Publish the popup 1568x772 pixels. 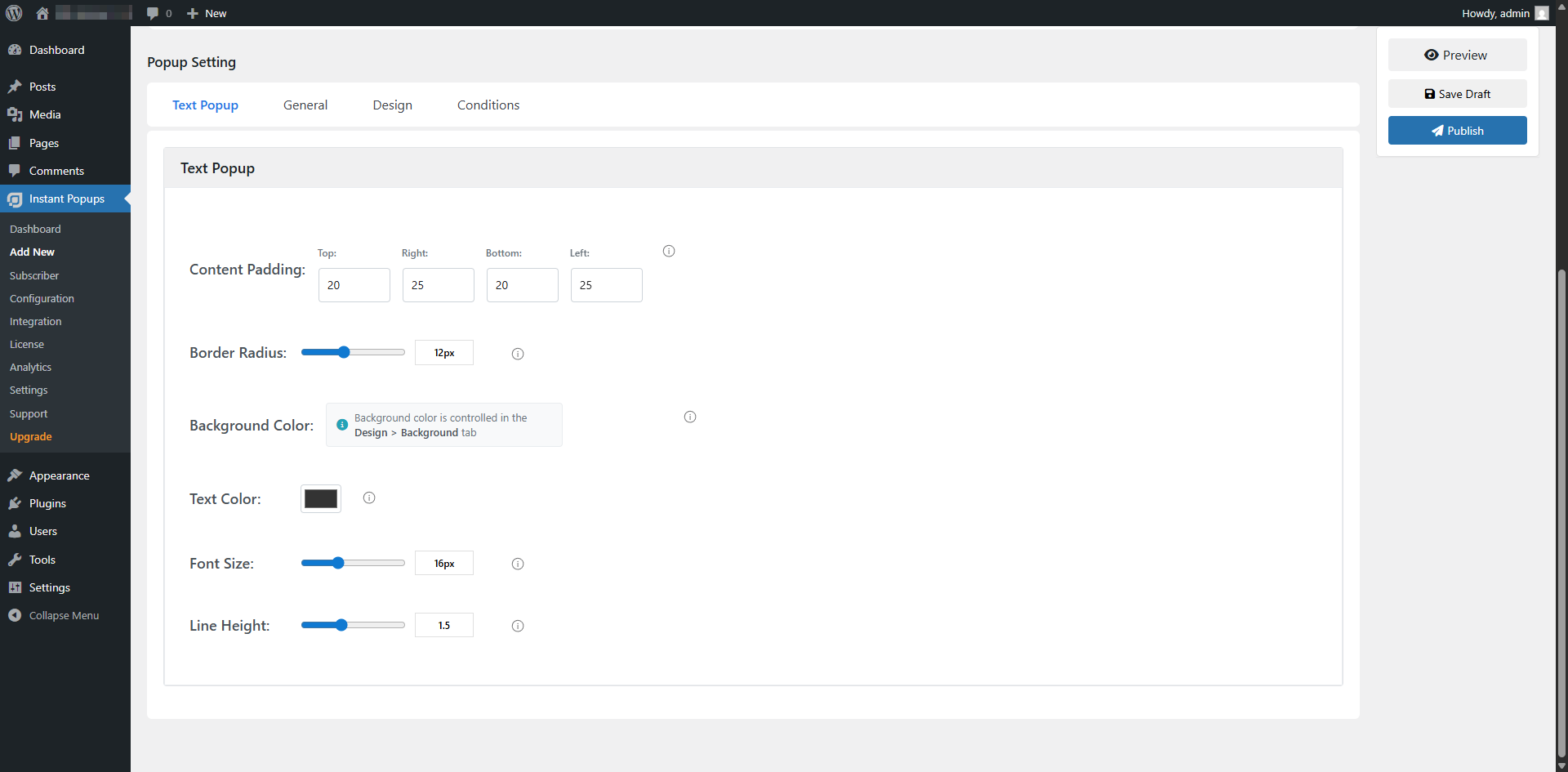(1457, 131)
